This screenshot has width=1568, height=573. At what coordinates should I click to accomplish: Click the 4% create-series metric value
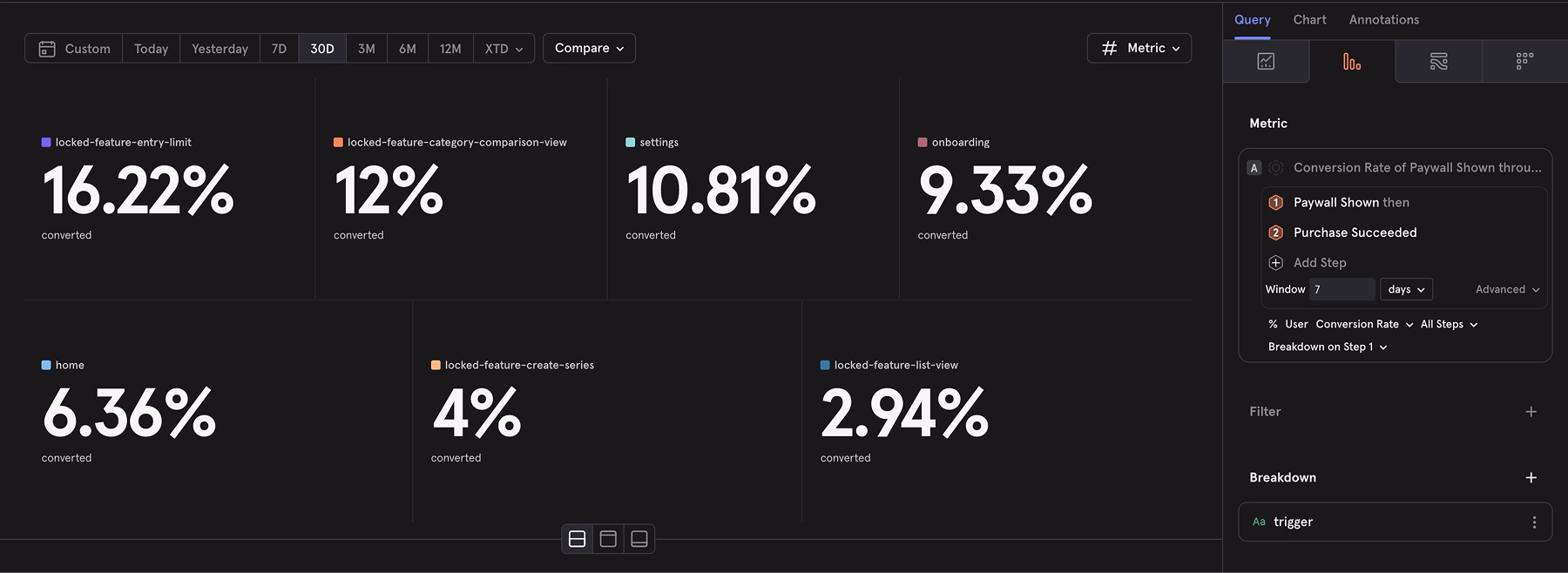tap(476, 413)
